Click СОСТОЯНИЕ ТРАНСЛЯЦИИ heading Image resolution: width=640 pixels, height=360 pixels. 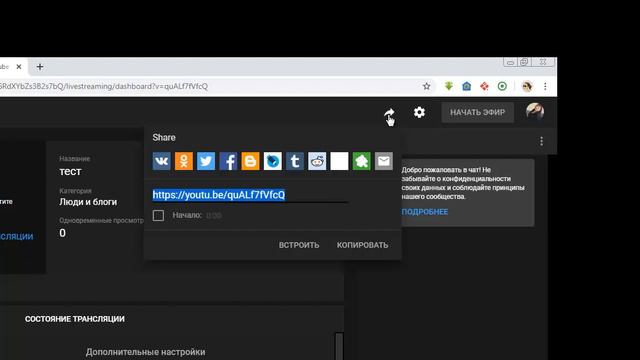[75, 319]
